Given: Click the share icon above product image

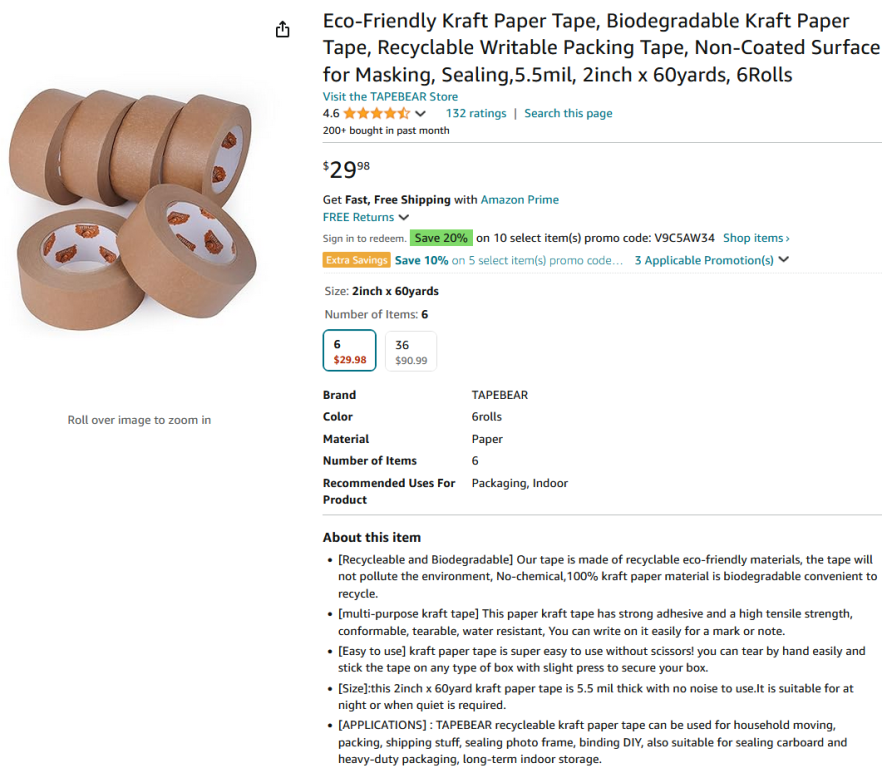Looking at the screenshot, I should (283, 30).
